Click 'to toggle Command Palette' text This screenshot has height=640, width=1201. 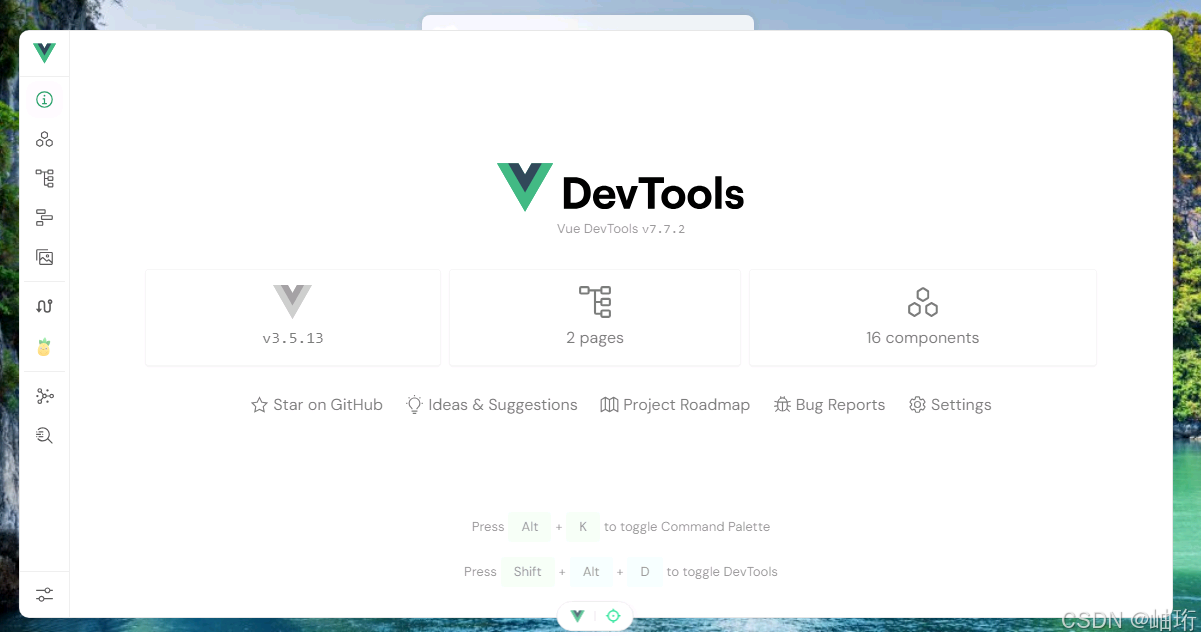pos(687,527)
